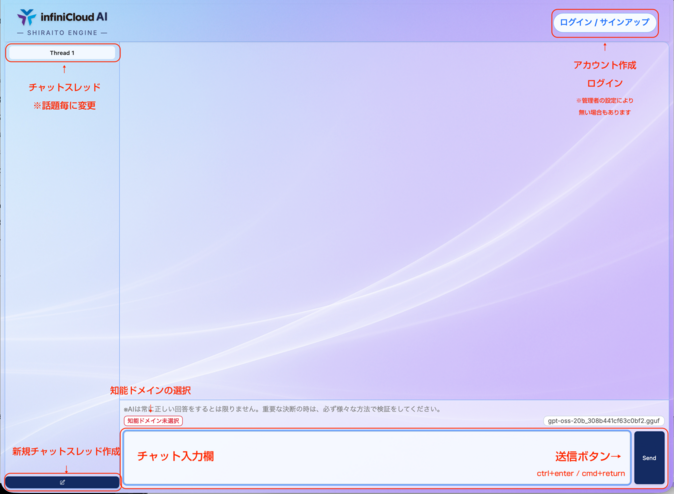The image size is (674, 494).
Task: Click the infiniCloud AI logo
Action: point(62,17)
